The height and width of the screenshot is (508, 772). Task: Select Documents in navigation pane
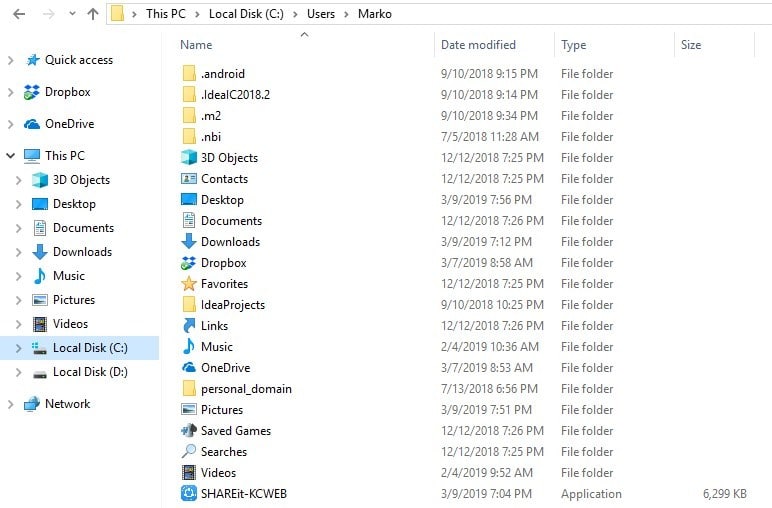(83, 228)
